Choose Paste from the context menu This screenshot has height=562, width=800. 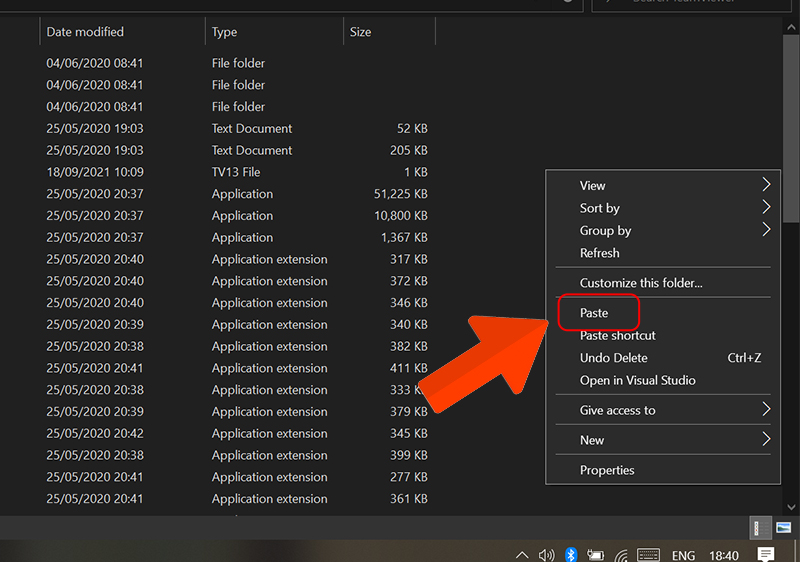(594, 313)
